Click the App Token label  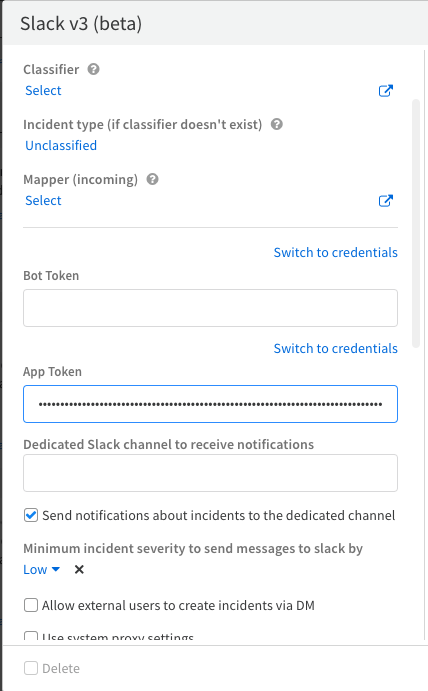coord(52,372)
